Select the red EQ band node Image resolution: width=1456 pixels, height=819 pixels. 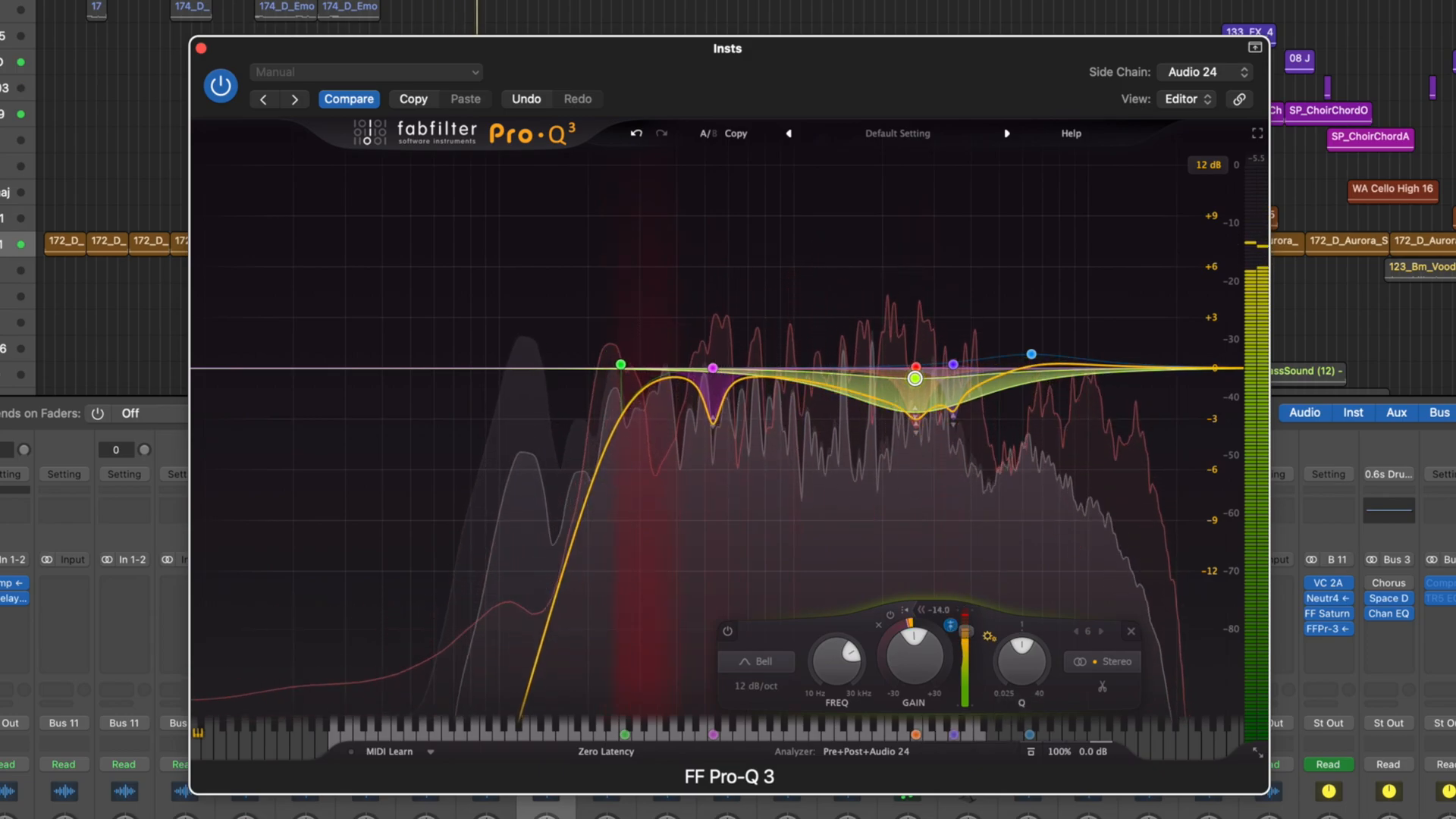point(916,367)
